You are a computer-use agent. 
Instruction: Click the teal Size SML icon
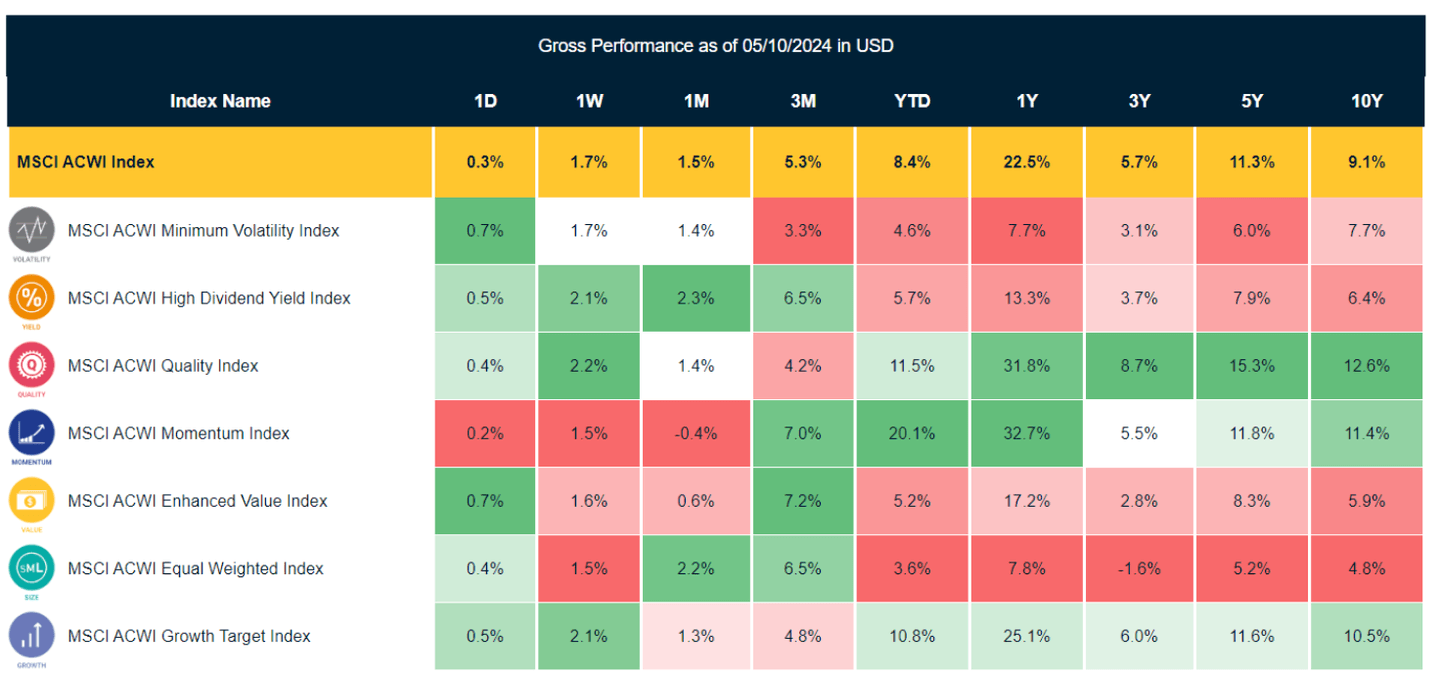31,568
